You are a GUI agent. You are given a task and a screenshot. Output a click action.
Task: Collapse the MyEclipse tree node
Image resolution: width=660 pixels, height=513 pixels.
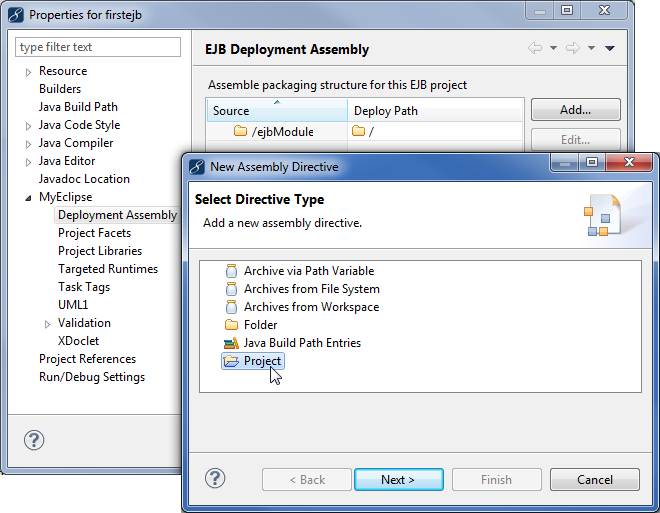pyautogui.click(x=28, y=198)
